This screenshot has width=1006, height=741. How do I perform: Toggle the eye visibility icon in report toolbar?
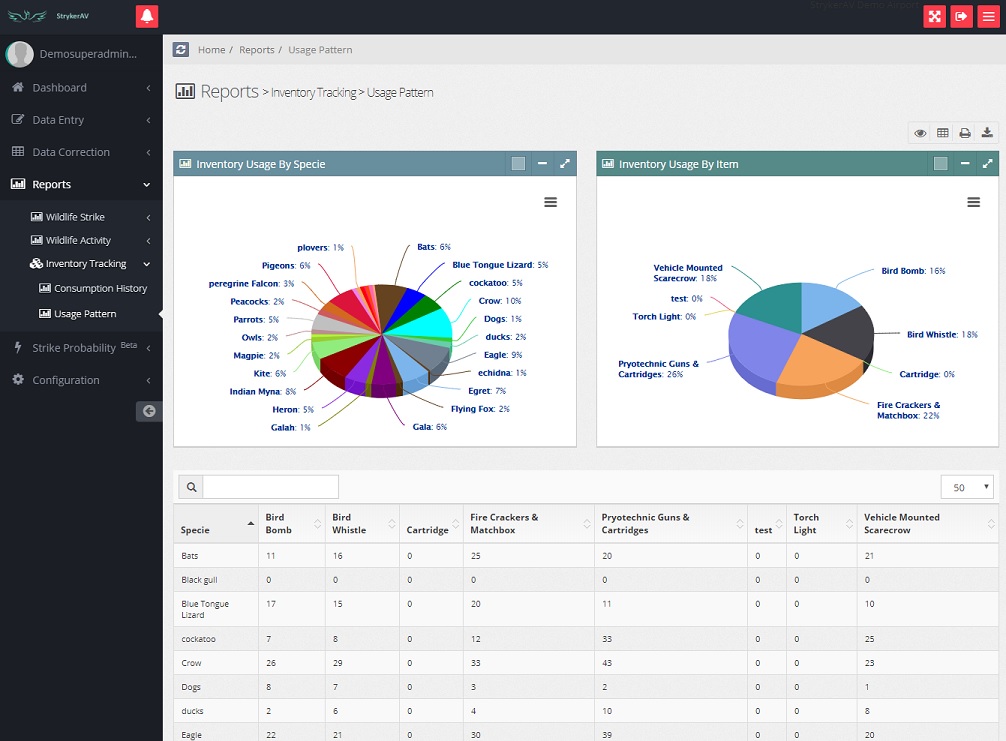[x=920, y=133]
